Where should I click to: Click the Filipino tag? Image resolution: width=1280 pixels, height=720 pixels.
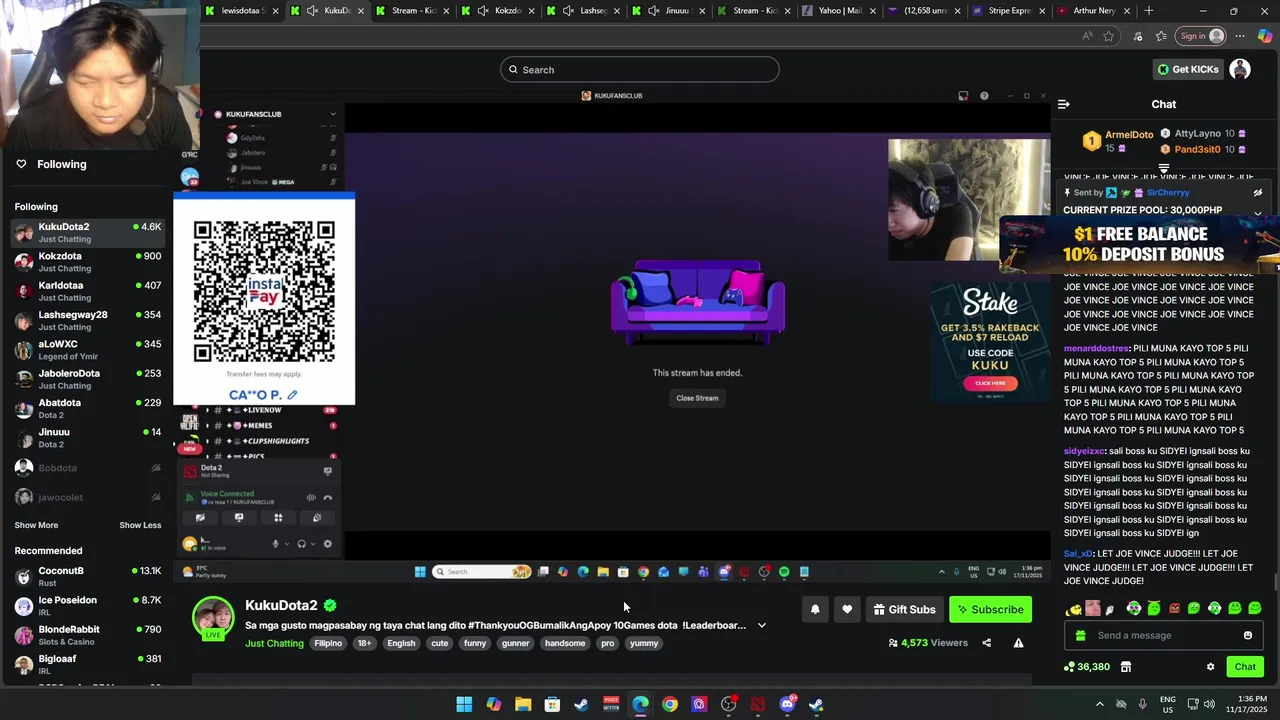328,643
